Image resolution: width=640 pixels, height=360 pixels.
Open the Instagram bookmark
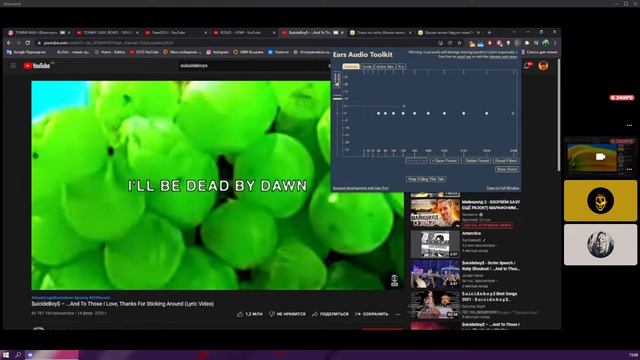218,52
